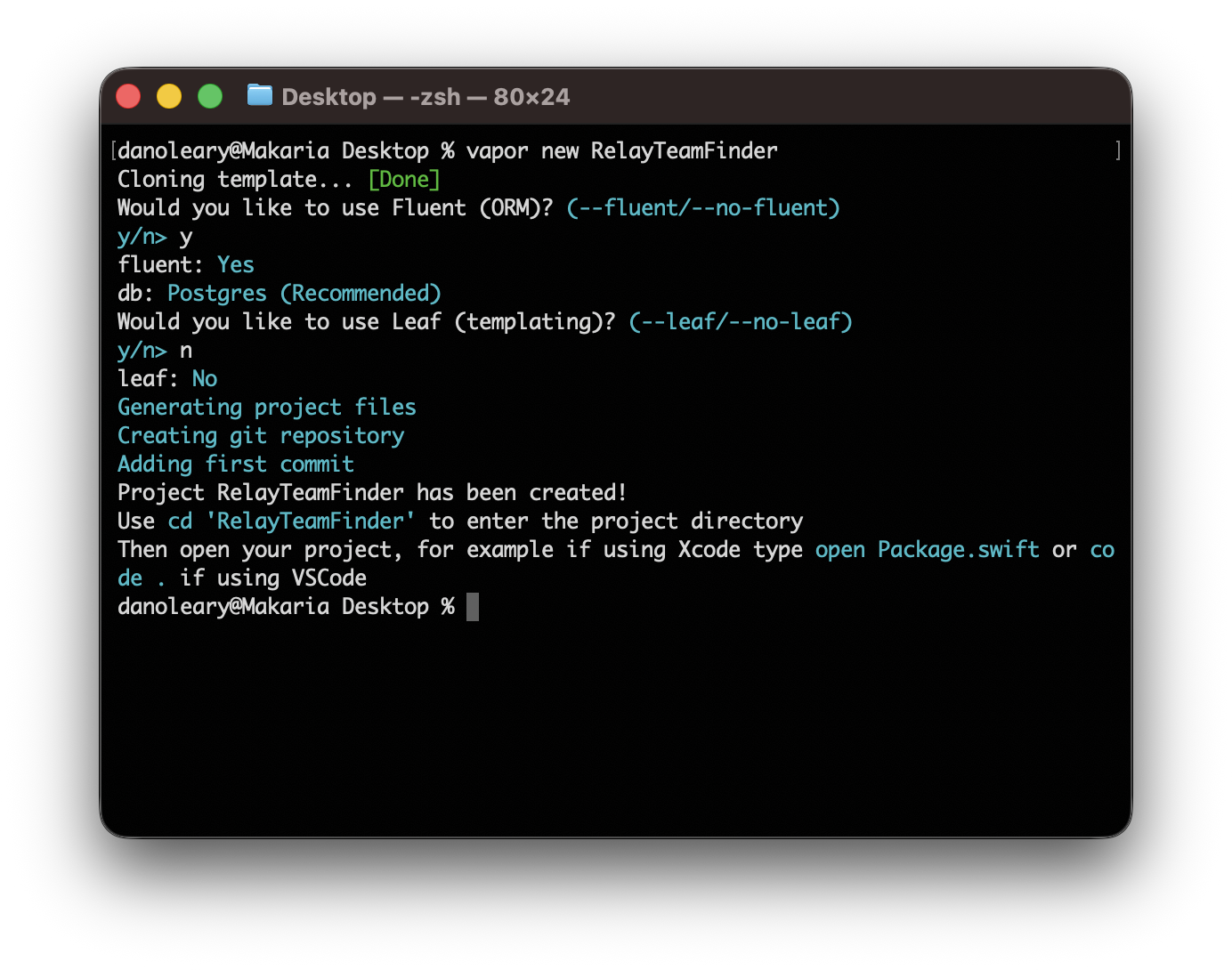1232x970 pixels.
Task: Click the 'Creating git repository' progress line
Action: pyautogui.click(x=260, y=435)
